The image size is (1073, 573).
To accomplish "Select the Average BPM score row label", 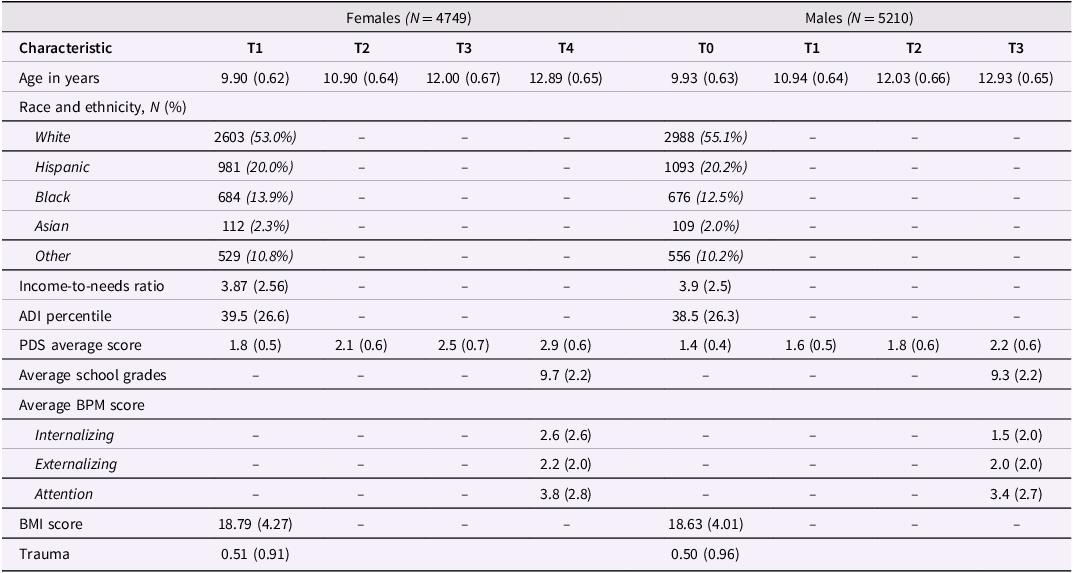I will 81,405.
